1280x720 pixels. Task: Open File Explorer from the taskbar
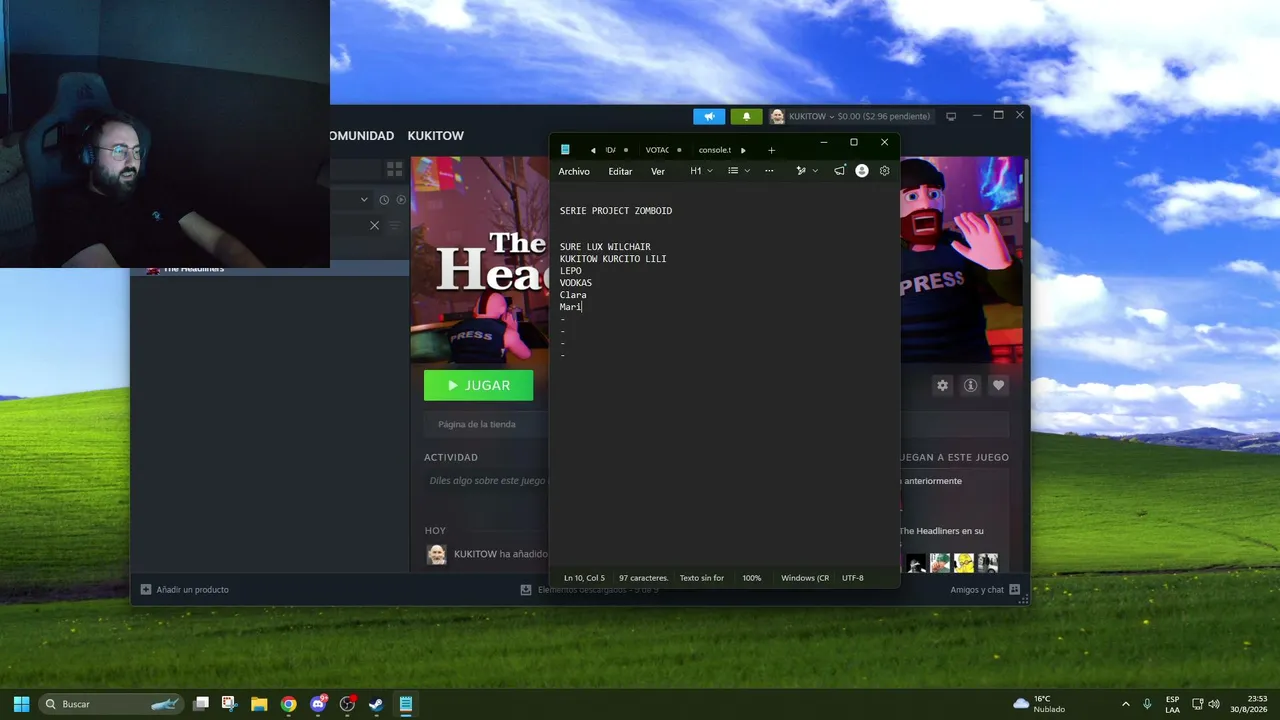[259, 704]
